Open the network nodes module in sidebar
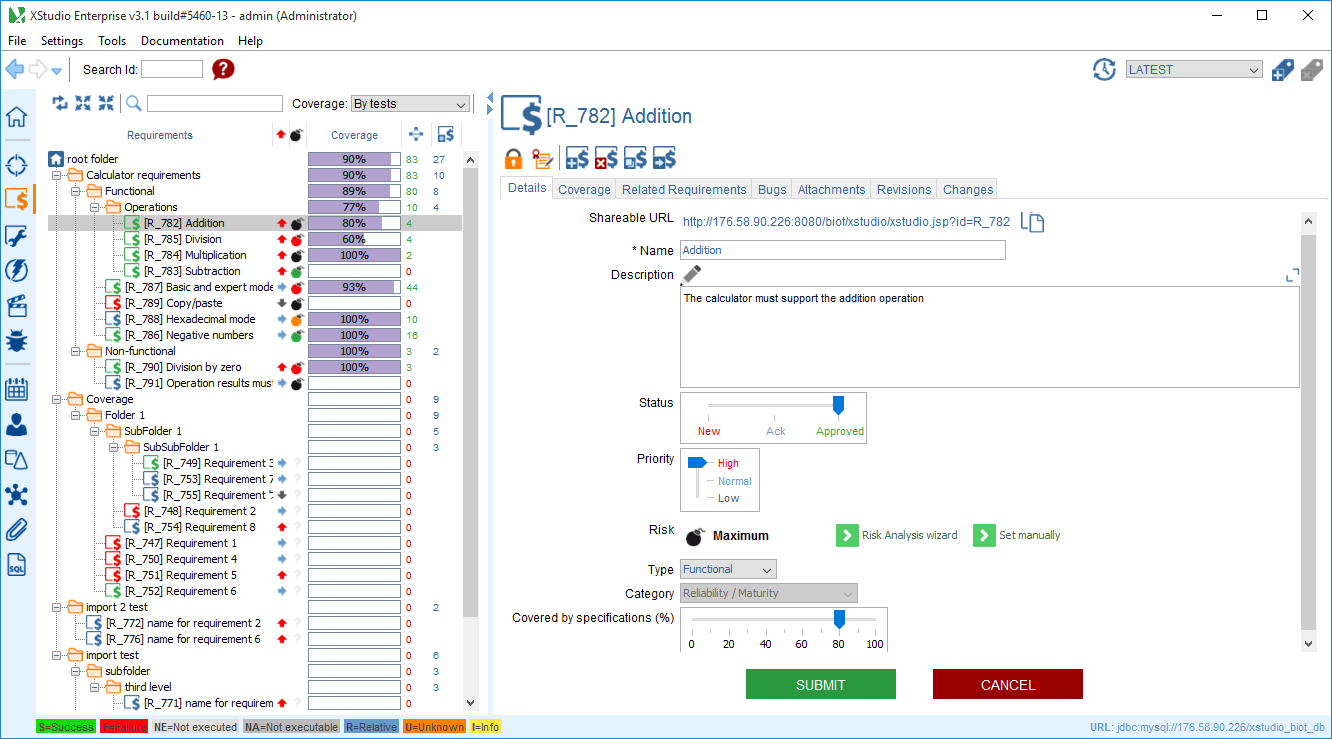The width and height of the screenshot is (1332, 739). click(x=16, y=495)
